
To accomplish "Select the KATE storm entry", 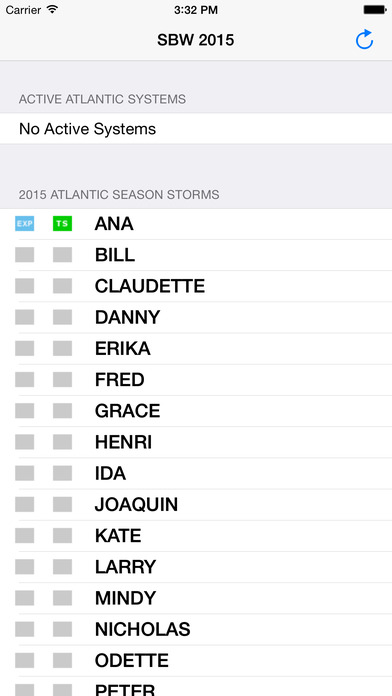I will (196, 536).
